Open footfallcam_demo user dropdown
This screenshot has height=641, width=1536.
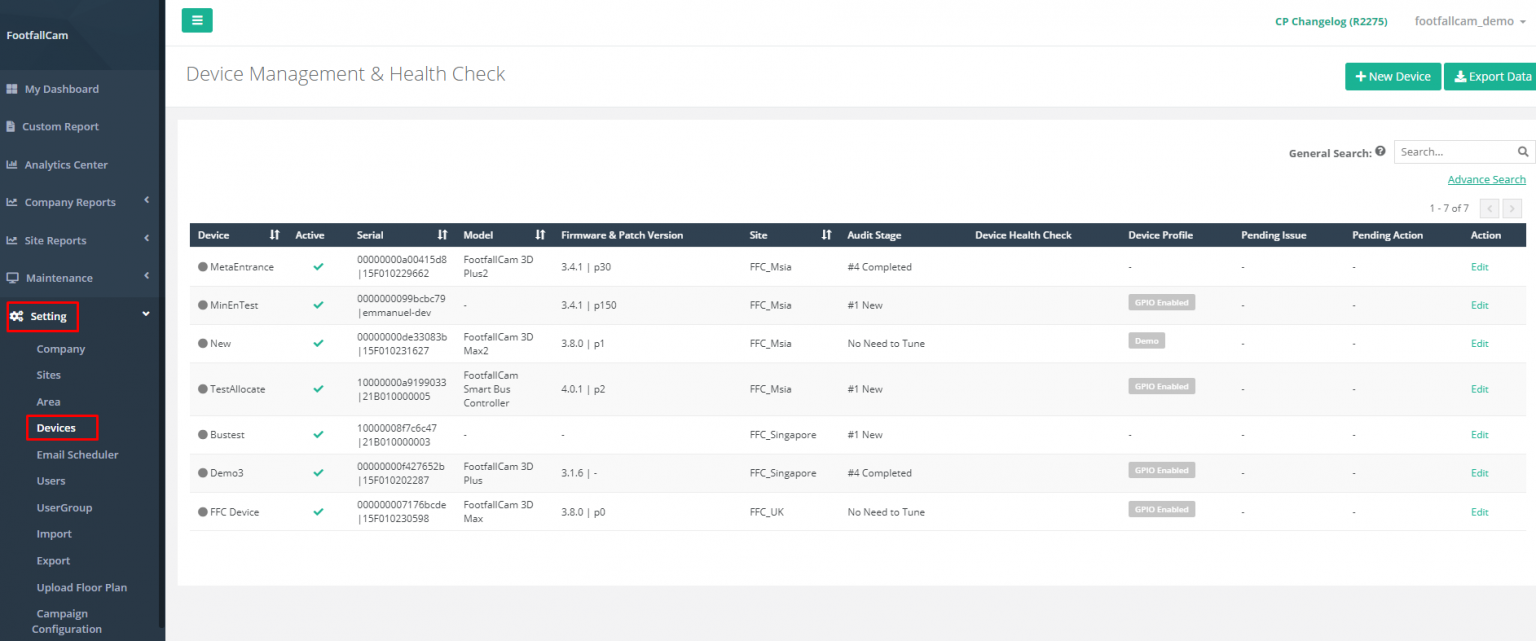[1469, 21]
